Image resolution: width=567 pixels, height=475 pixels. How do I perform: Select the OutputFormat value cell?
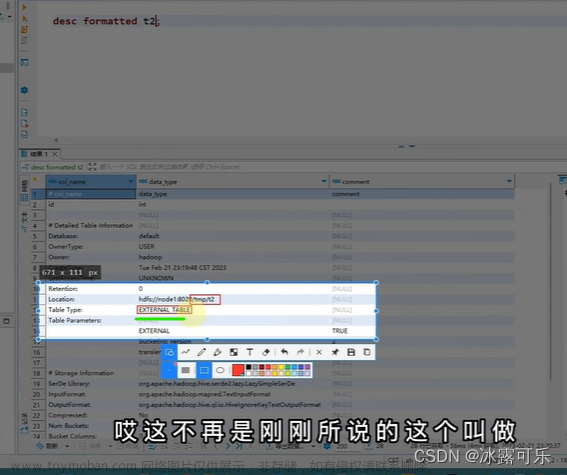click(x=233, y=405)
